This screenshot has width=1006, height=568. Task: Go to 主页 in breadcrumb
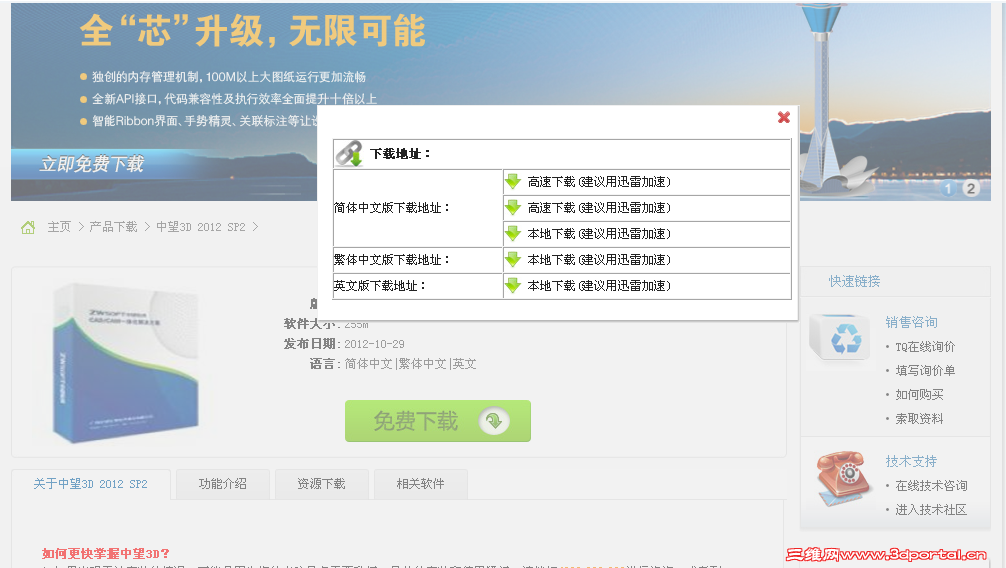[x=59, y=227]
